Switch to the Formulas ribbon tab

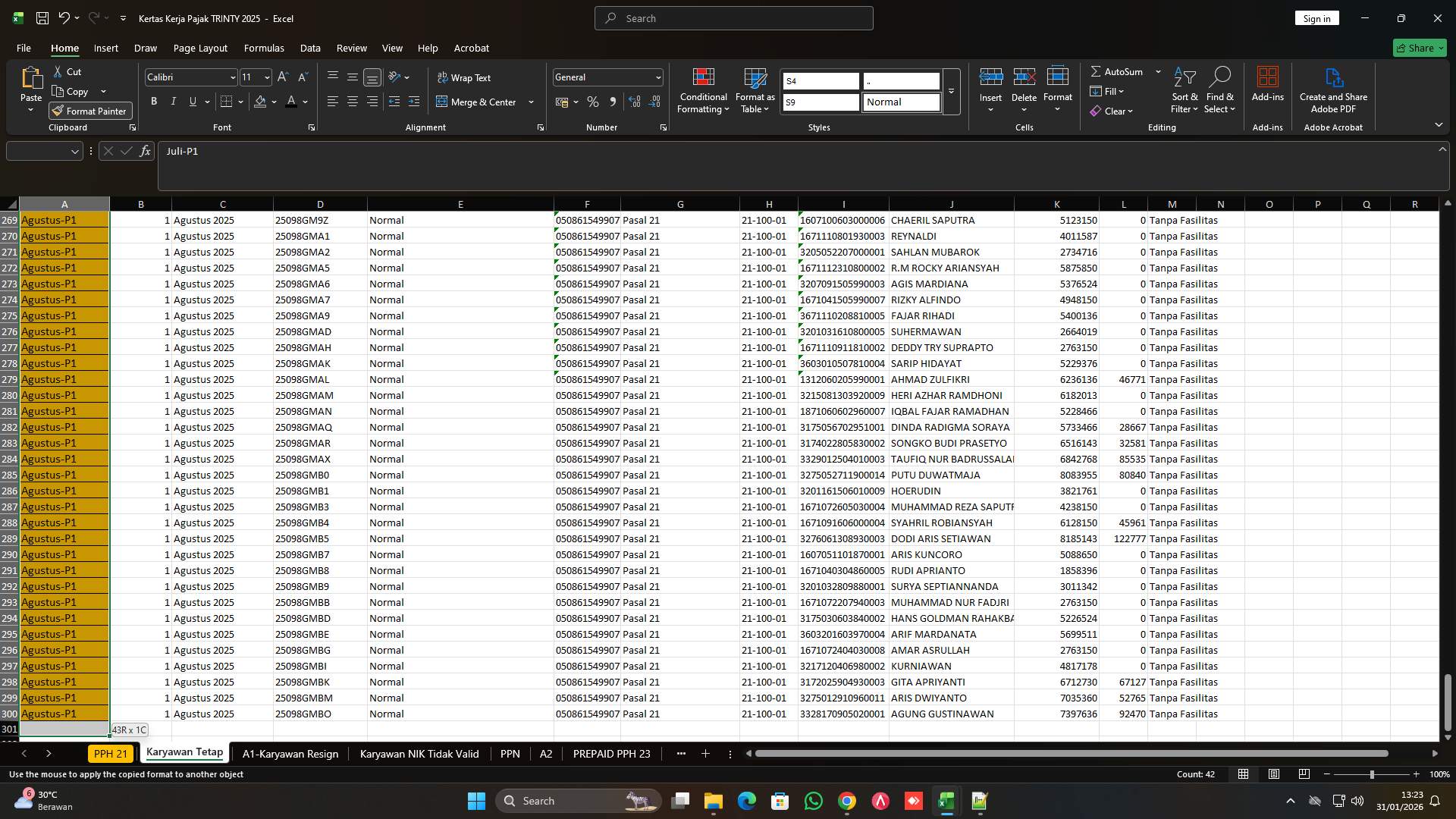264,48
